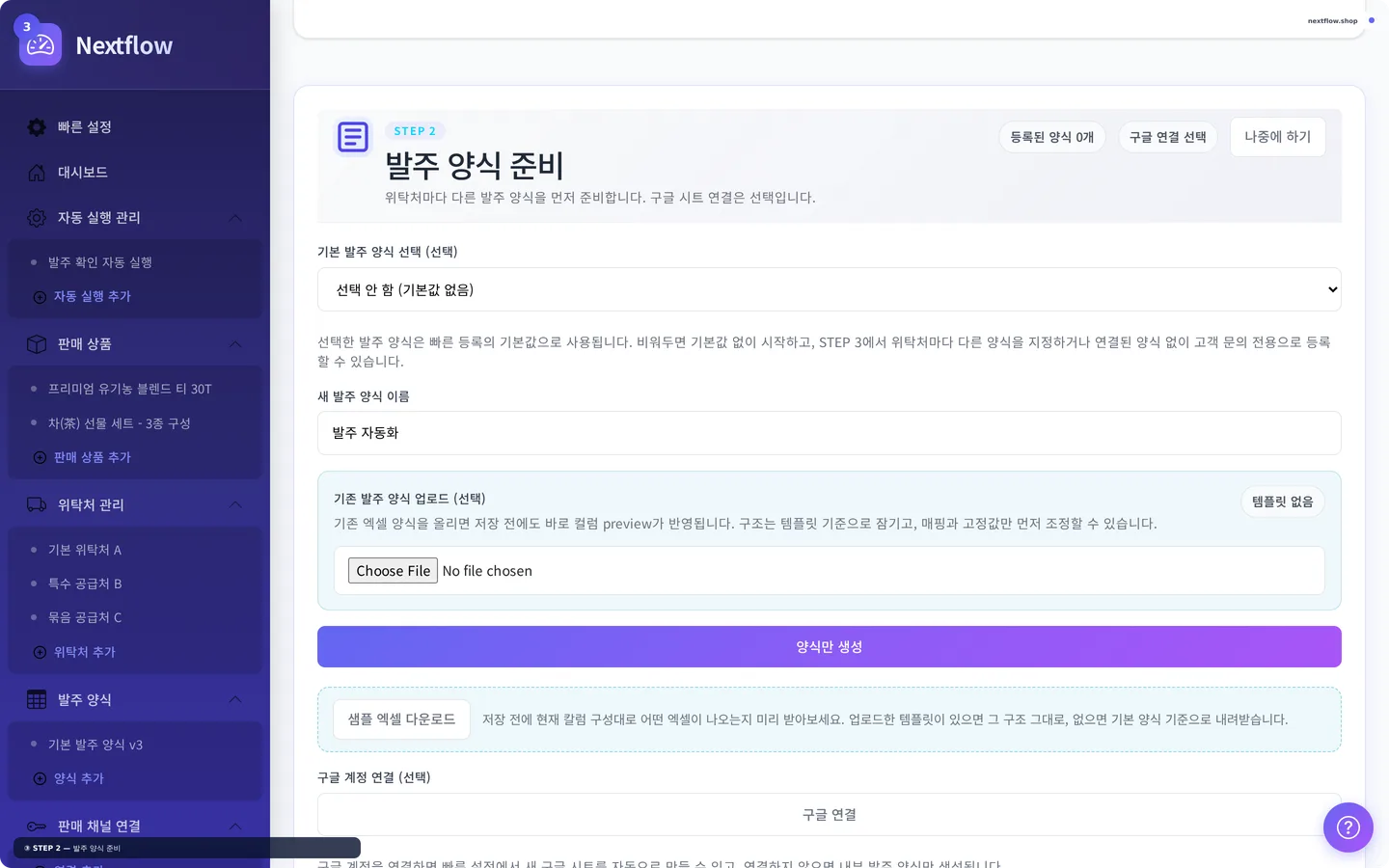
Task: Click the 양식만 생성 button
Action: click(829, 646)
